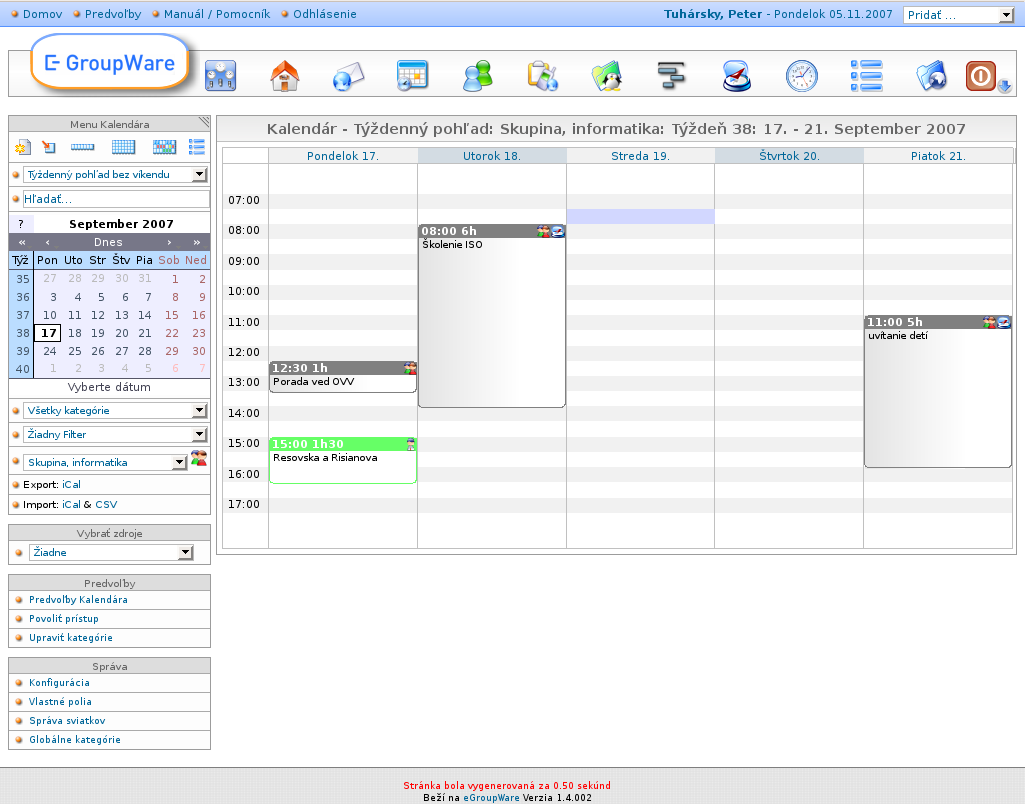Click the small blue arrow beside logout icon
The image size is (1025, 804).
1005,86
